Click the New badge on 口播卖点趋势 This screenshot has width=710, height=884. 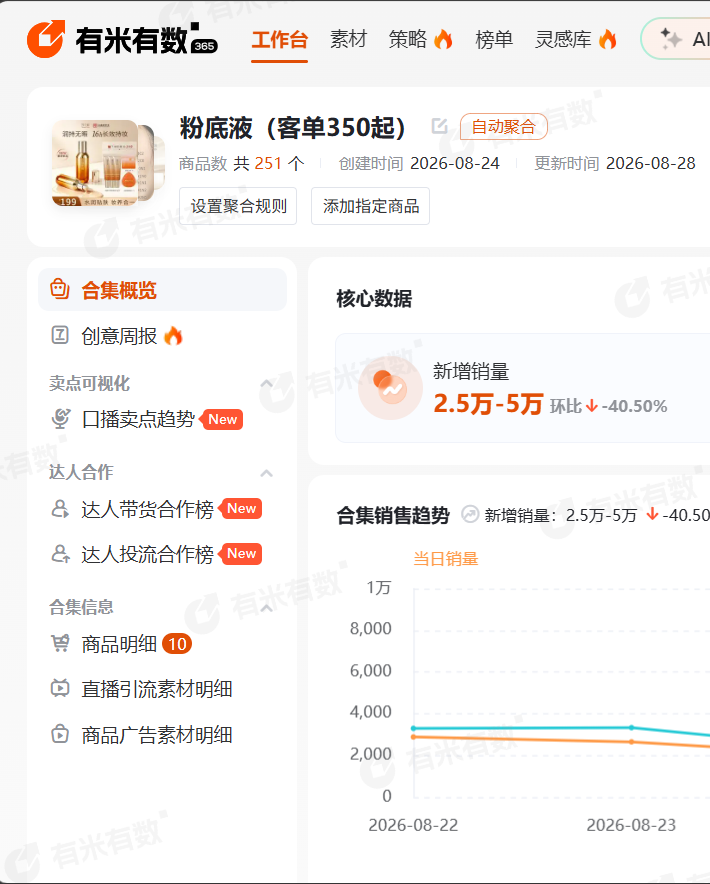point(223,419)
